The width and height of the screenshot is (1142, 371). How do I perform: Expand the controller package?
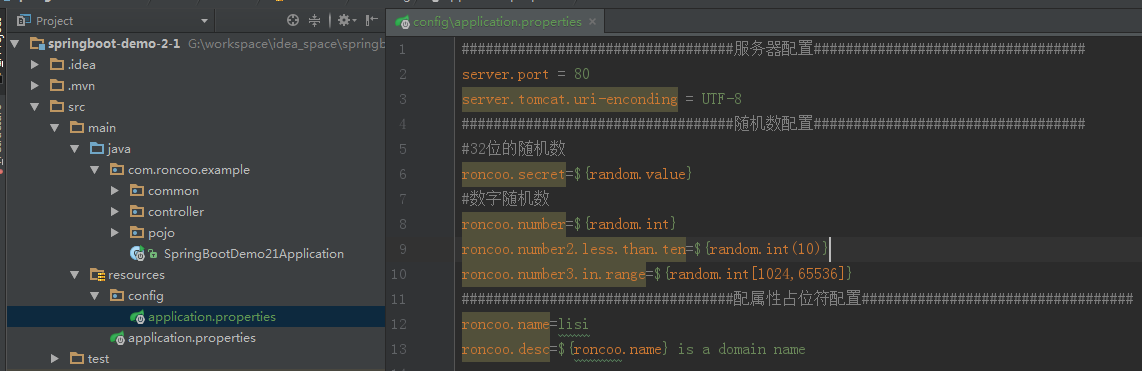tap(115, 212)
